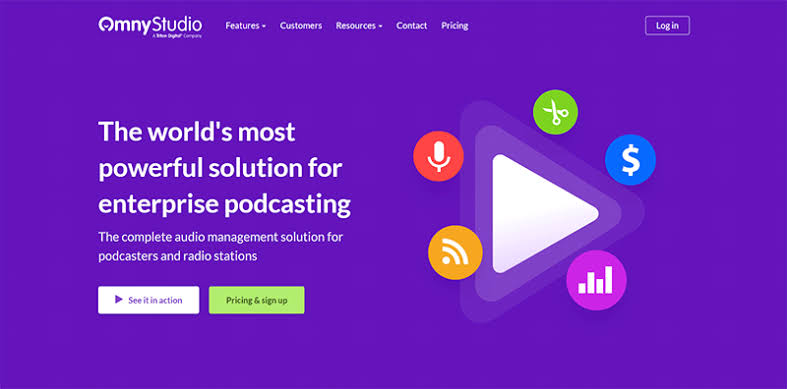The width and height of the screenshot is (787, 389).
Task: Click the Omny Studio logo
Action: click(x=150, y=27)
